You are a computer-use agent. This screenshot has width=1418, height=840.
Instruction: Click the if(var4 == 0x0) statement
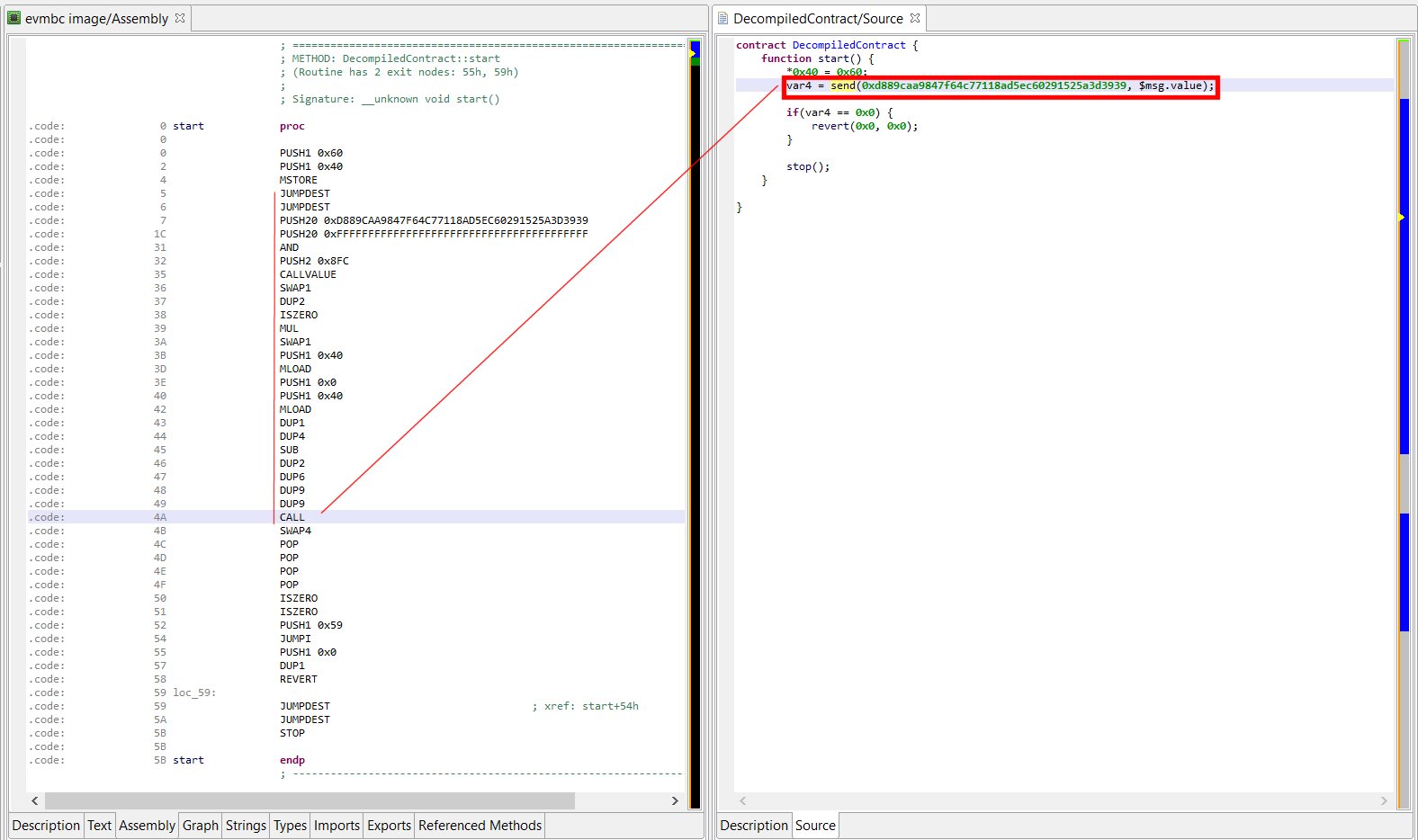pos(839,112)
